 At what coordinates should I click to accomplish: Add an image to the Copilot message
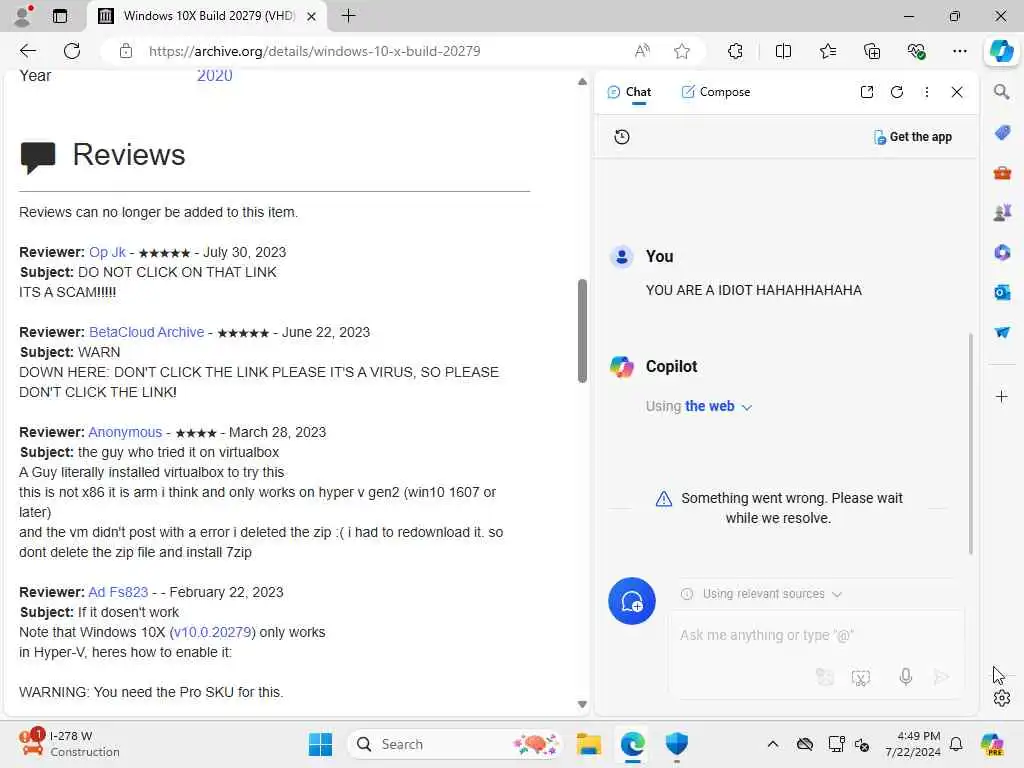click(825, 677)
